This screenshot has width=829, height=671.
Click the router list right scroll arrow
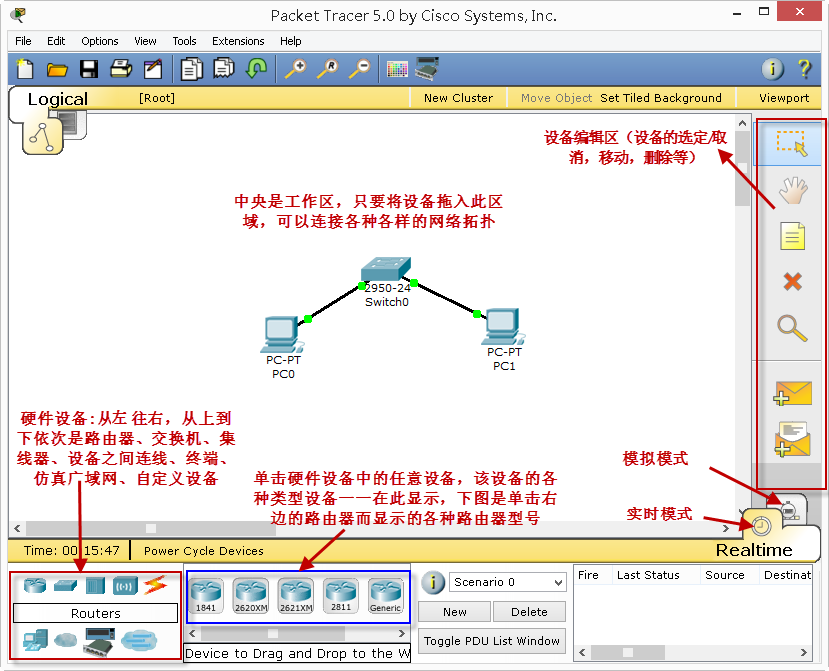click(x=401, y=633)
